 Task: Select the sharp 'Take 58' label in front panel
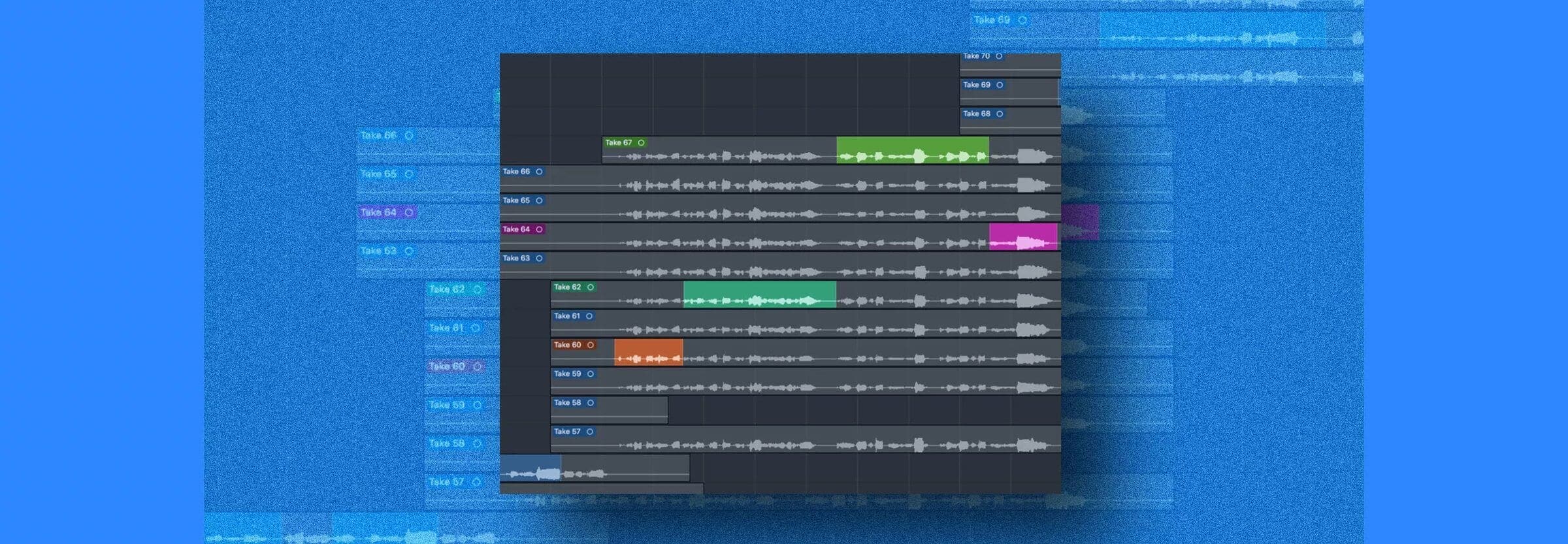[567, 403]
